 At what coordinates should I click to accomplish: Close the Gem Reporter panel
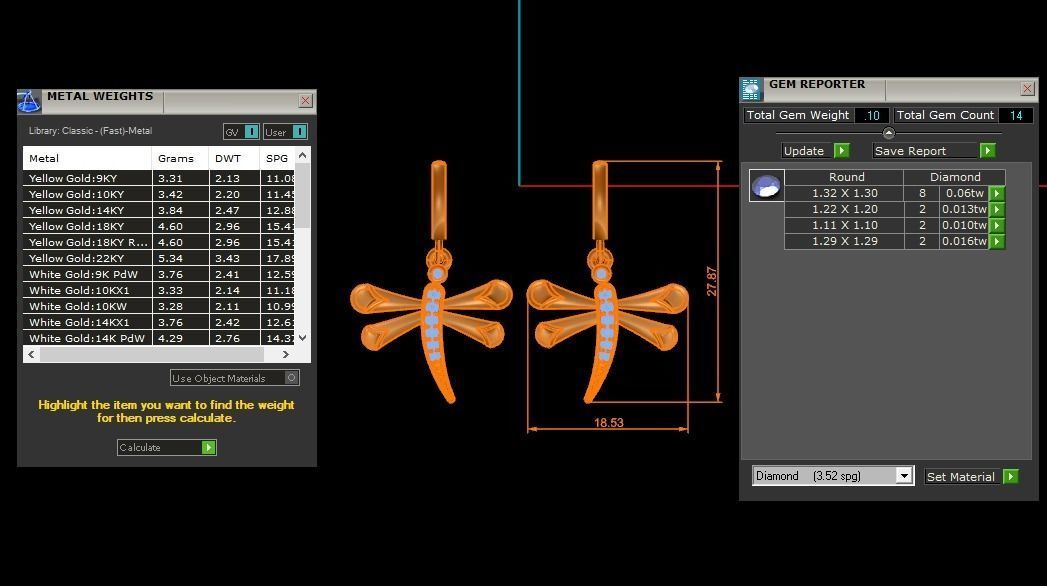(x=1027, y=88)
